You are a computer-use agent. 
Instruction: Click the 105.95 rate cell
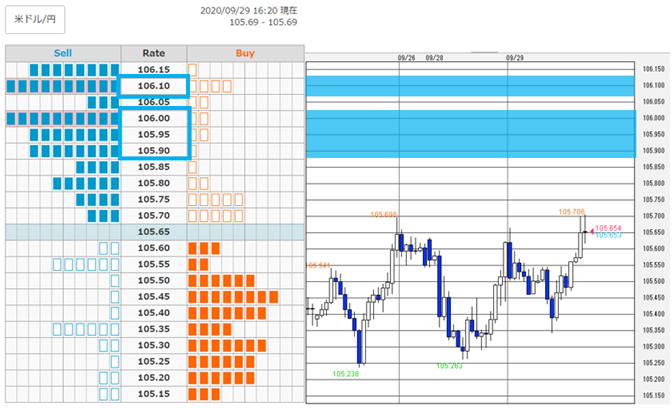click(154, 135)
